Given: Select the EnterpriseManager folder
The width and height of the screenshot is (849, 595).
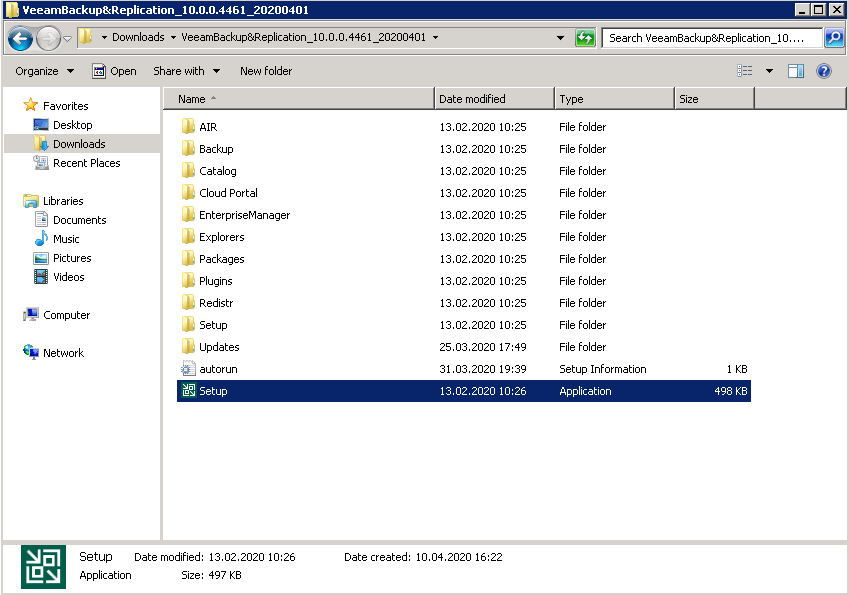Looking at the screenshot, I should (244, 215).
